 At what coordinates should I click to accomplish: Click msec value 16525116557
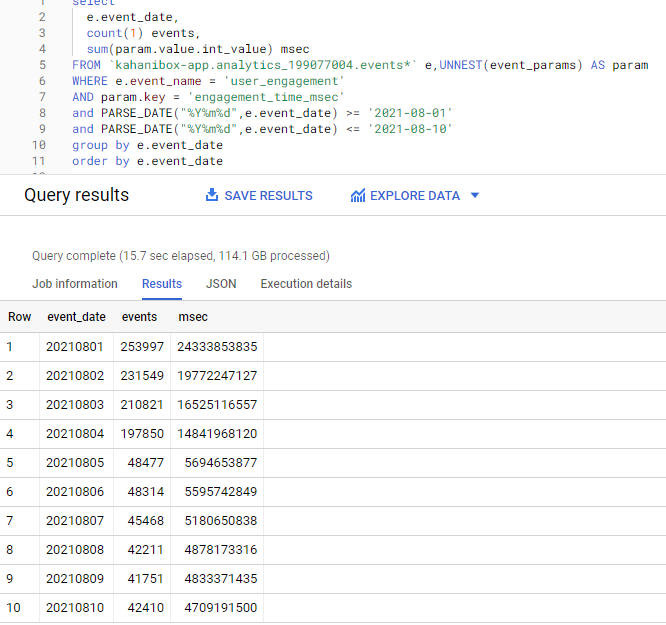(x=217, y=404)
